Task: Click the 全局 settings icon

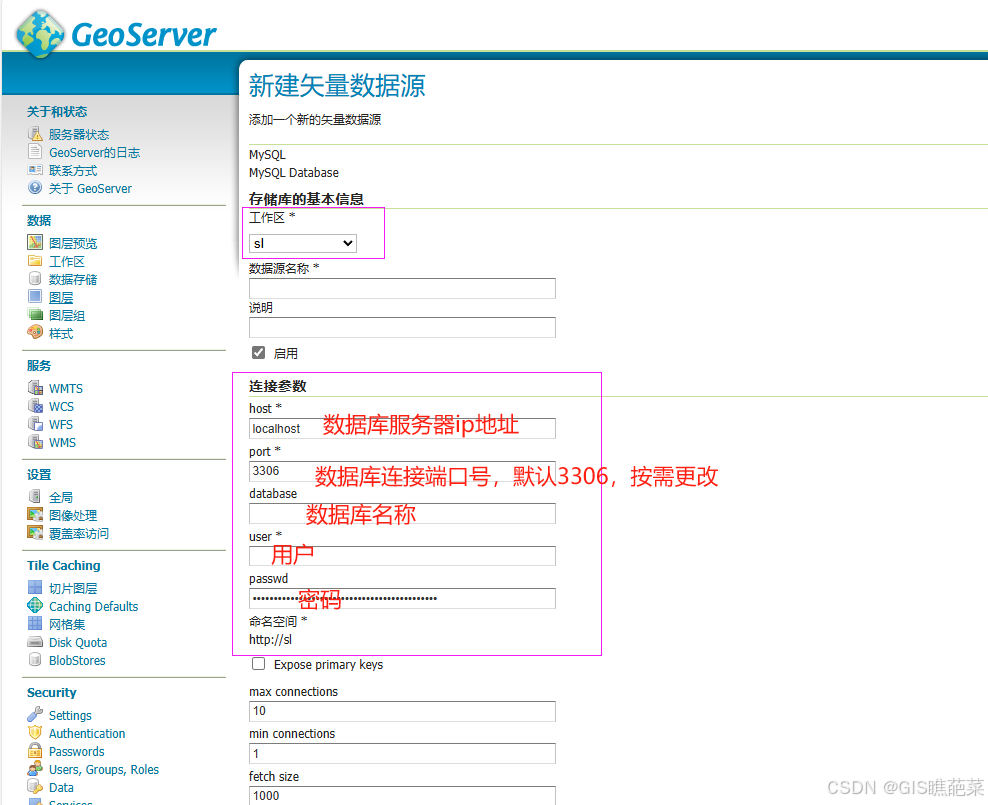Action: tap(35, 496)
